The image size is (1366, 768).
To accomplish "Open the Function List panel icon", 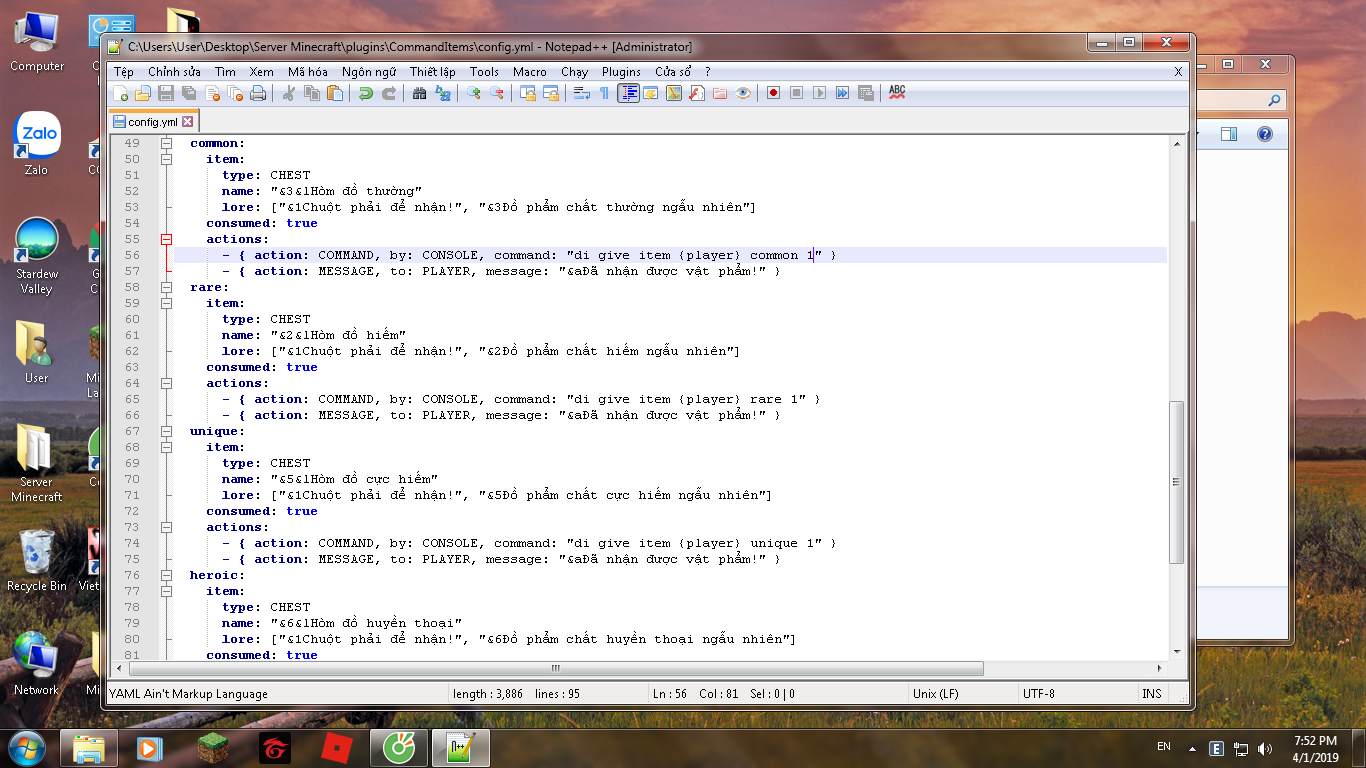I will (697, 93).
